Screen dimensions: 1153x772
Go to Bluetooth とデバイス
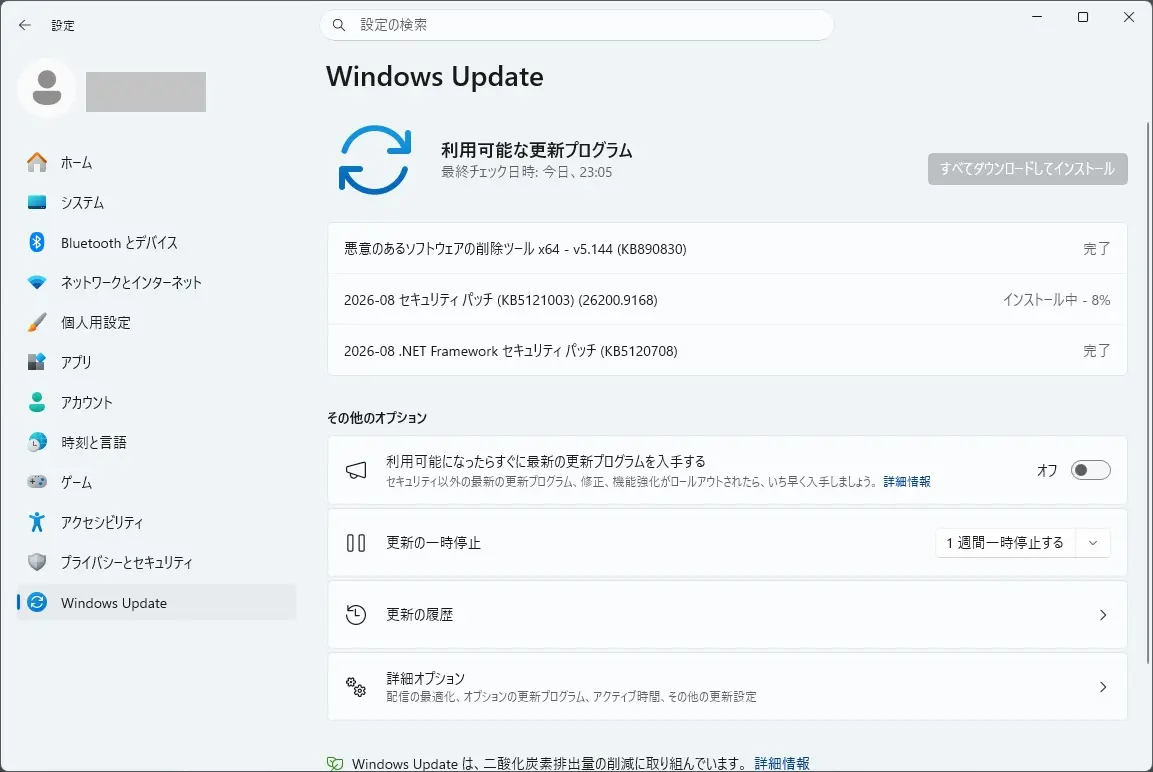[x=157, y=242]
